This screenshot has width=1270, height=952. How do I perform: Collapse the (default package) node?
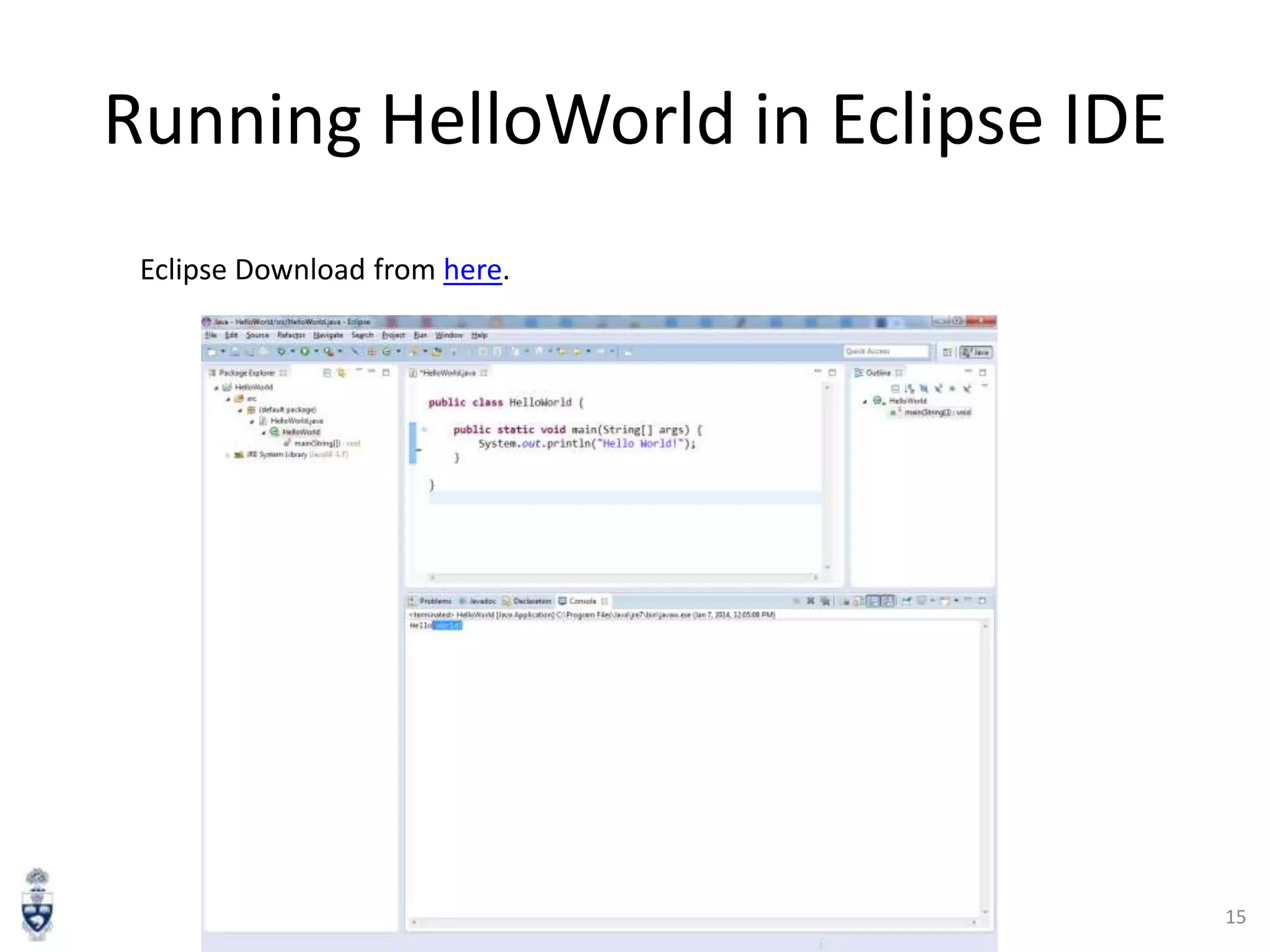(x=239, y=410)
